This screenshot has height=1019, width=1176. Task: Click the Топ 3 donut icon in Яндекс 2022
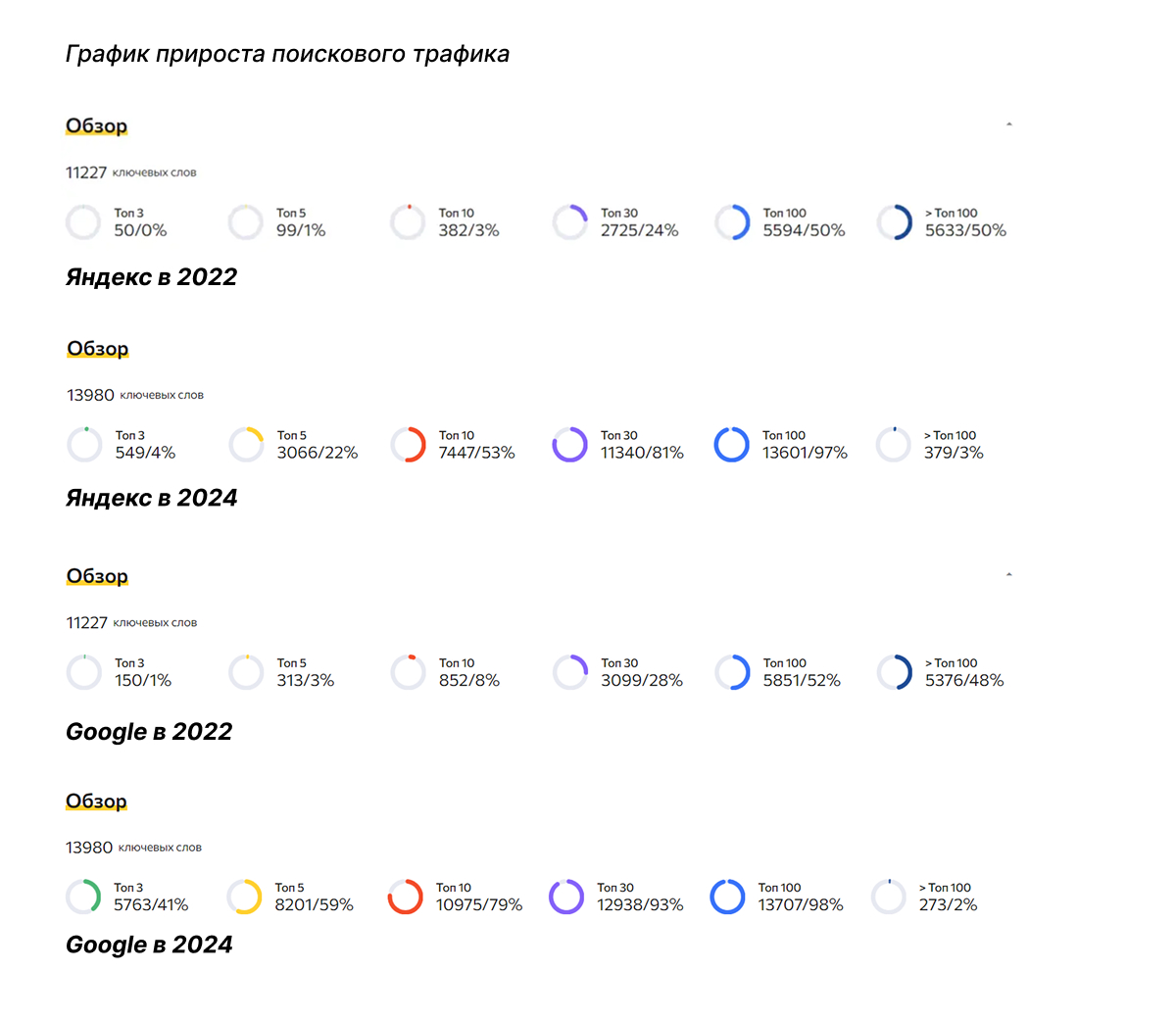(x=83, y=222)
